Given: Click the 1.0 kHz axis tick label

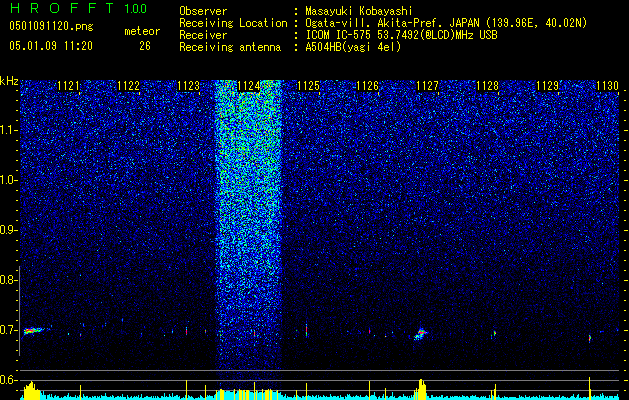Looking at the screenshot, I should click(x=9, y=180).
